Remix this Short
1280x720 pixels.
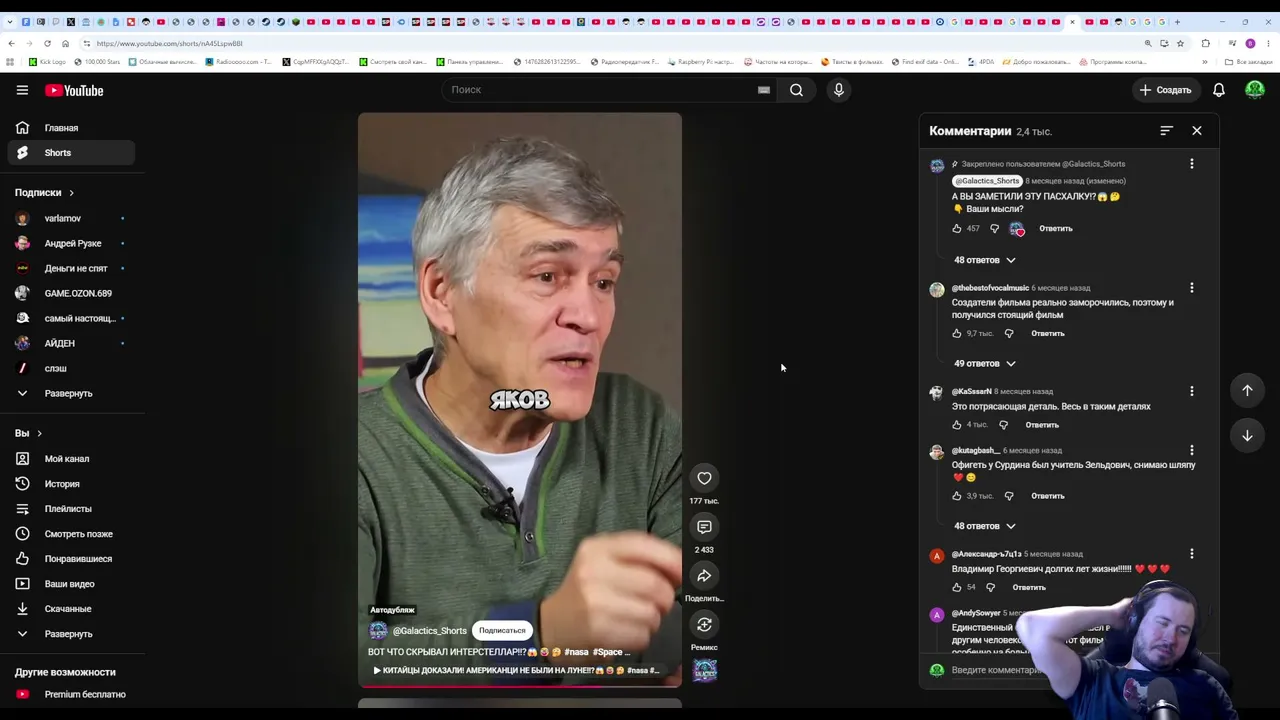click(704, 625)
